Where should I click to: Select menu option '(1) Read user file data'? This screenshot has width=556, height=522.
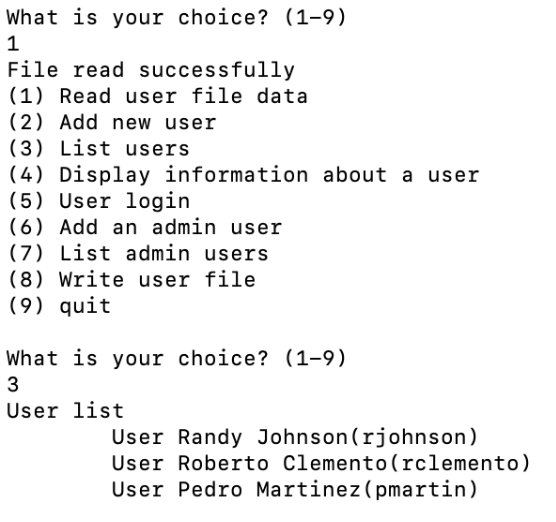coord(157,96)
